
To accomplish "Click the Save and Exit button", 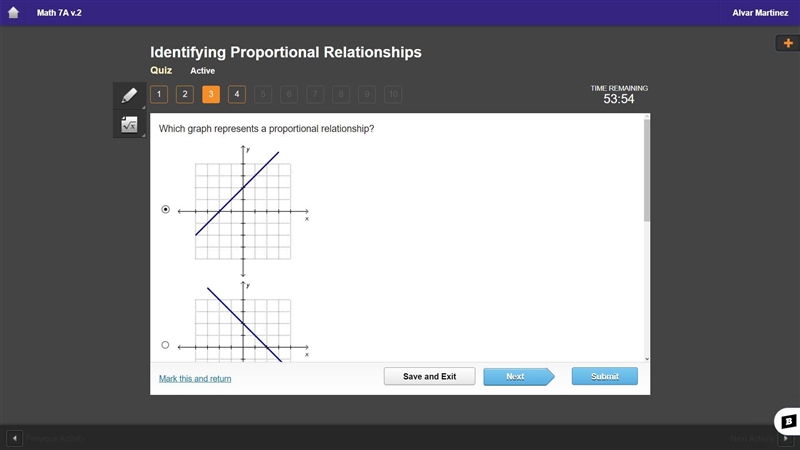I will 430,377.
